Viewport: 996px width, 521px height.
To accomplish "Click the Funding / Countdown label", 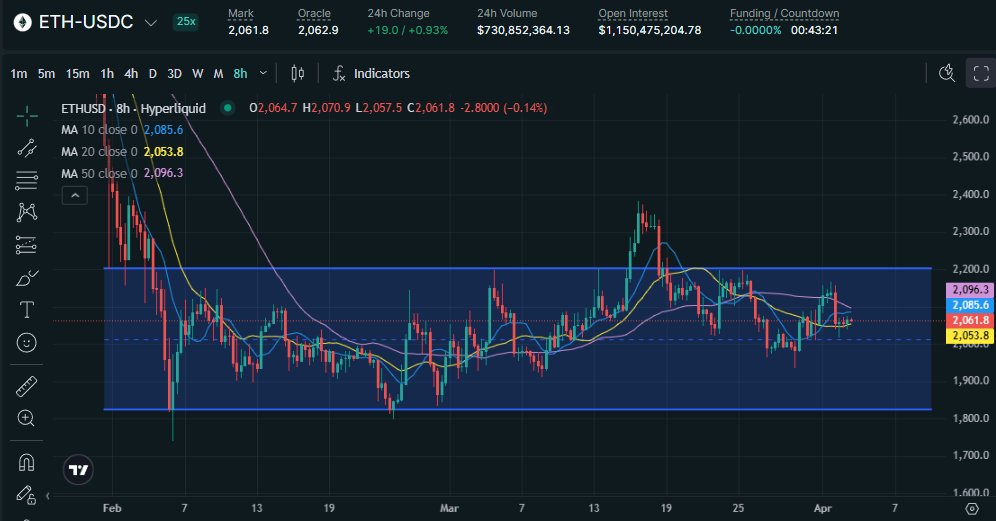I will coord(784,13).
